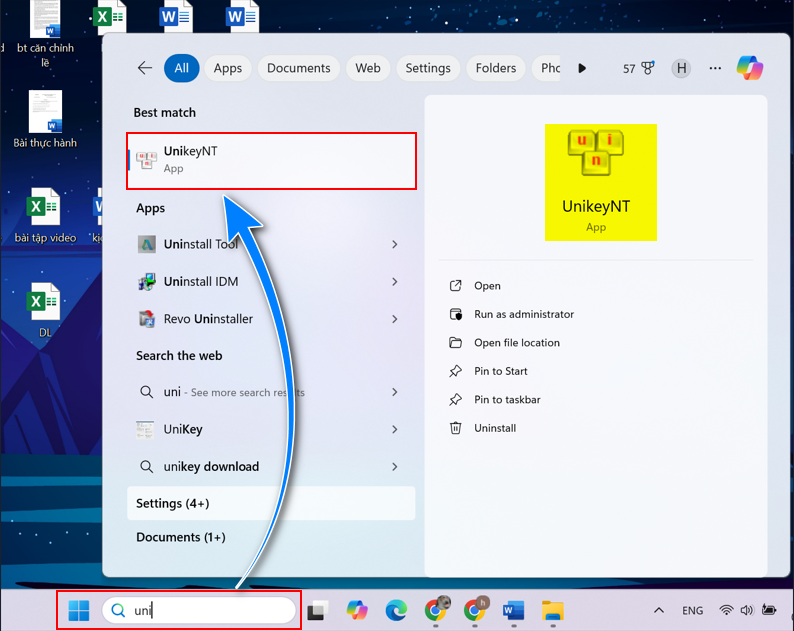Open File Explorer from the taskbar
Image resolution: width=794 pixels, height=631 pixels.
click(x=552, y=610)
